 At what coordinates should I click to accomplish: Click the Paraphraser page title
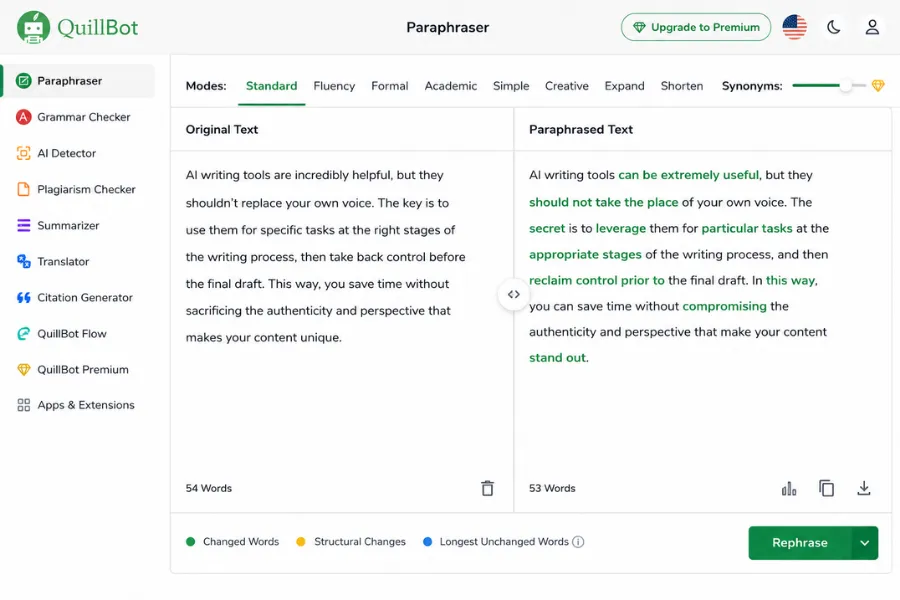(x=448, y=27)
